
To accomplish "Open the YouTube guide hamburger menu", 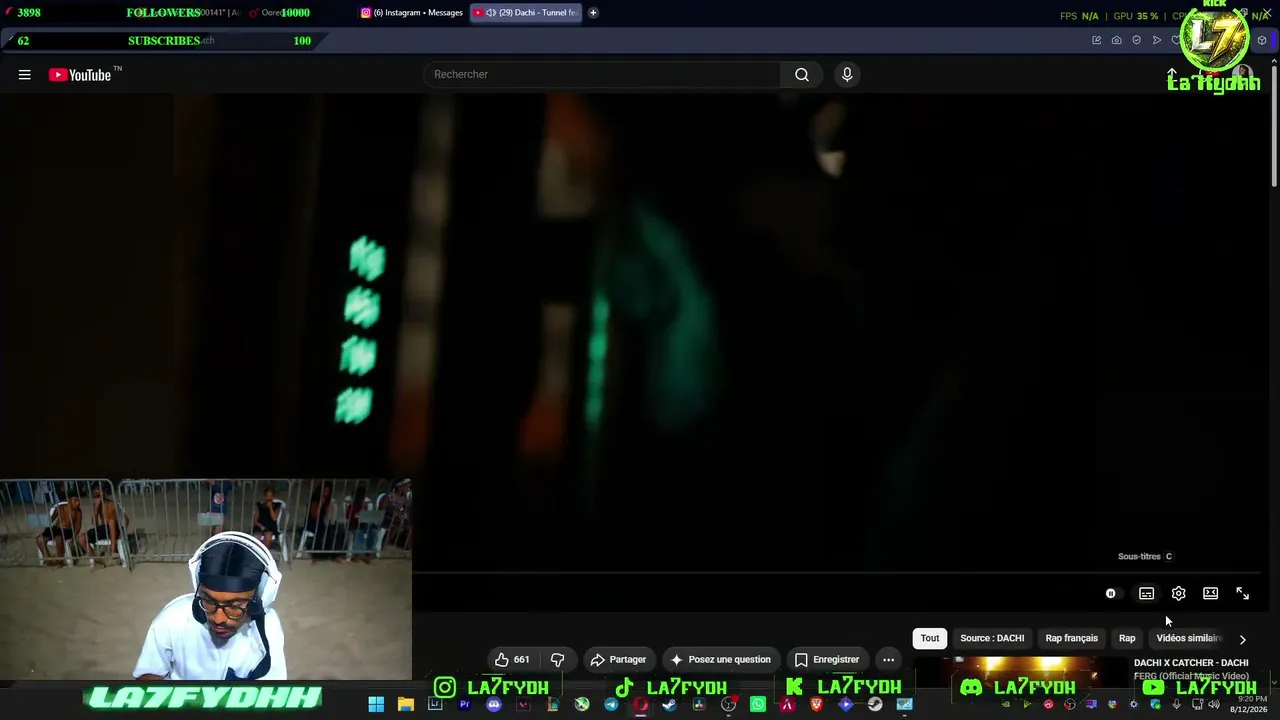I will [25, 75].
